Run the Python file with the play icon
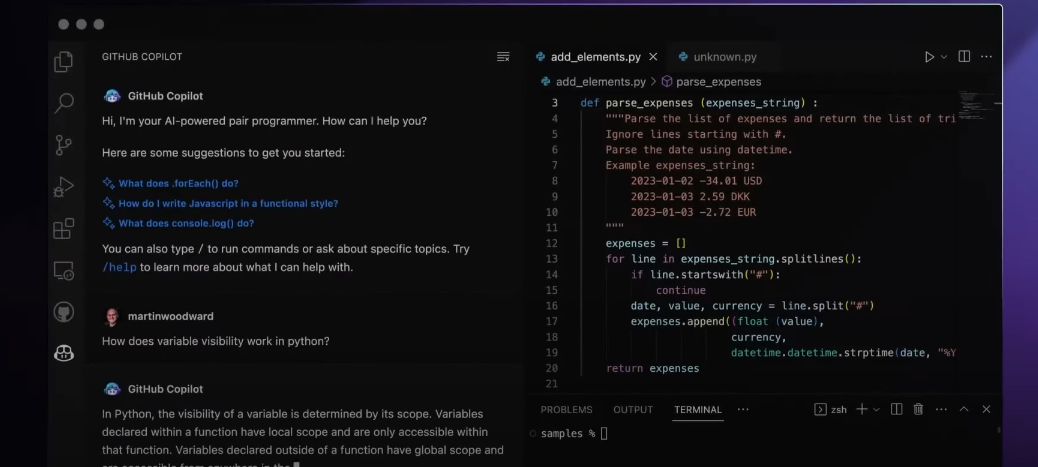 (929, 57)
